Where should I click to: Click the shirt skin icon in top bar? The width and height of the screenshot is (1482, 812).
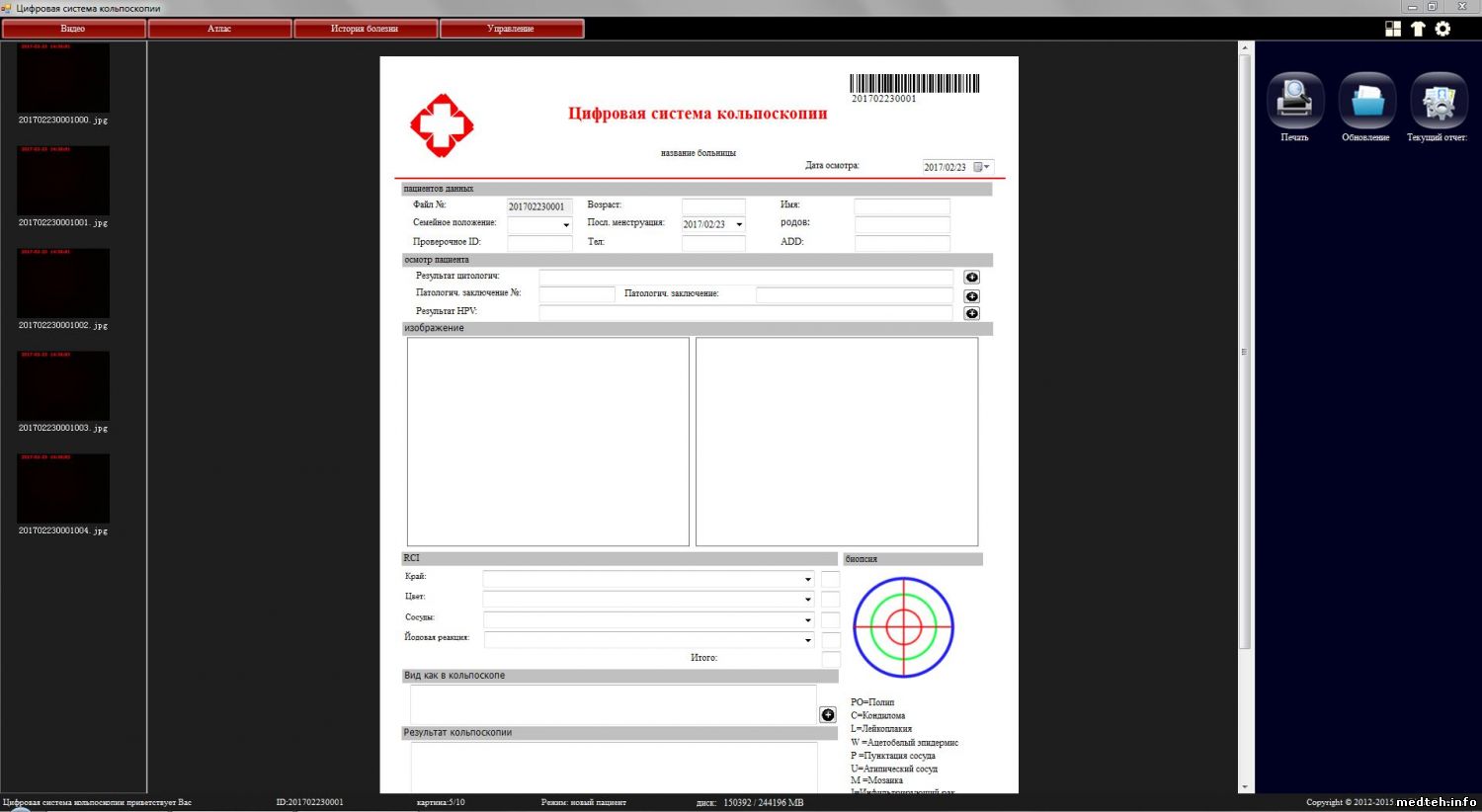[x=1418, y=29]
